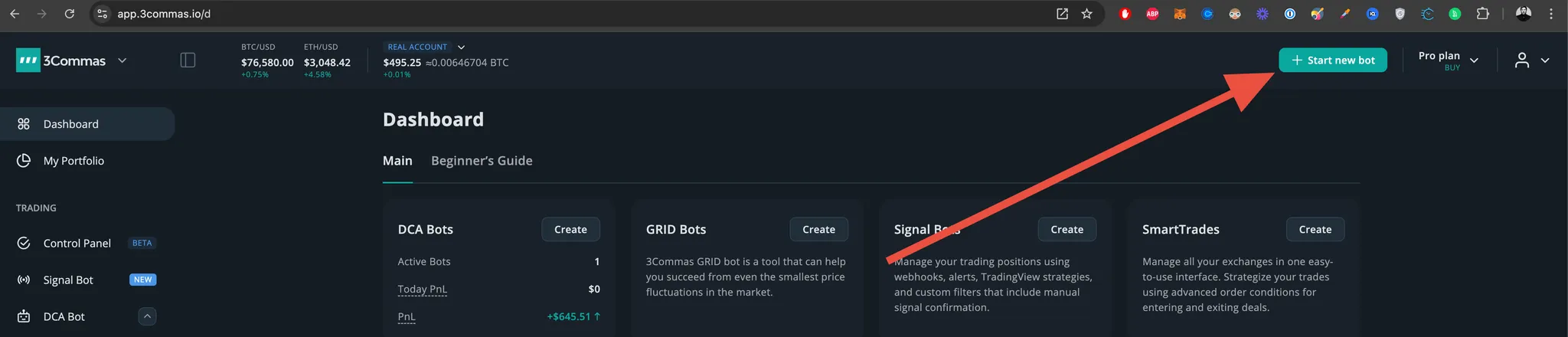1568x337 pixels.
Task: Toggle the sidebar collapse icon
Action: click(x=188, y=61)
